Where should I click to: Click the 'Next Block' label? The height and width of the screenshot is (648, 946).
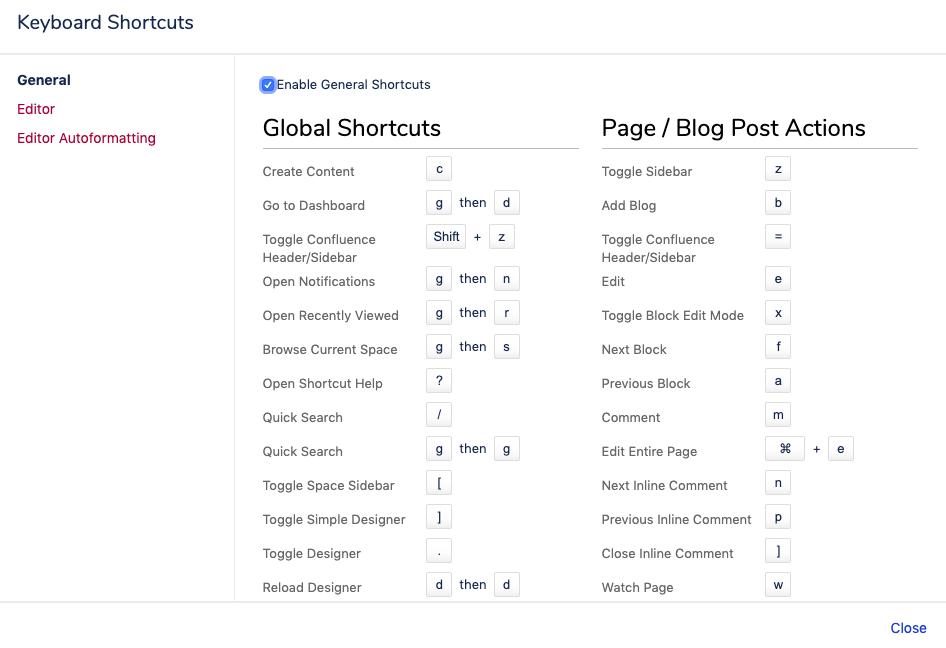click(634, 349)
